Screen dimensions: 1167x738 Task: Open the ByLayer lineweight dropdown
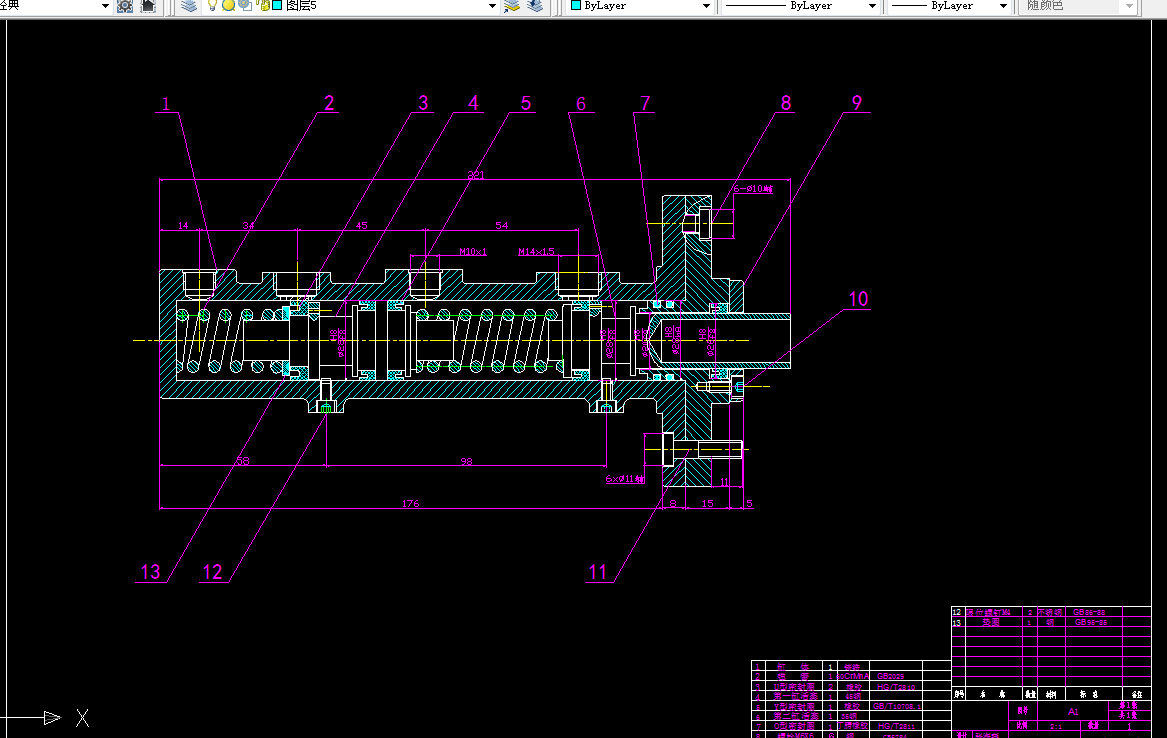(1003, 6)
